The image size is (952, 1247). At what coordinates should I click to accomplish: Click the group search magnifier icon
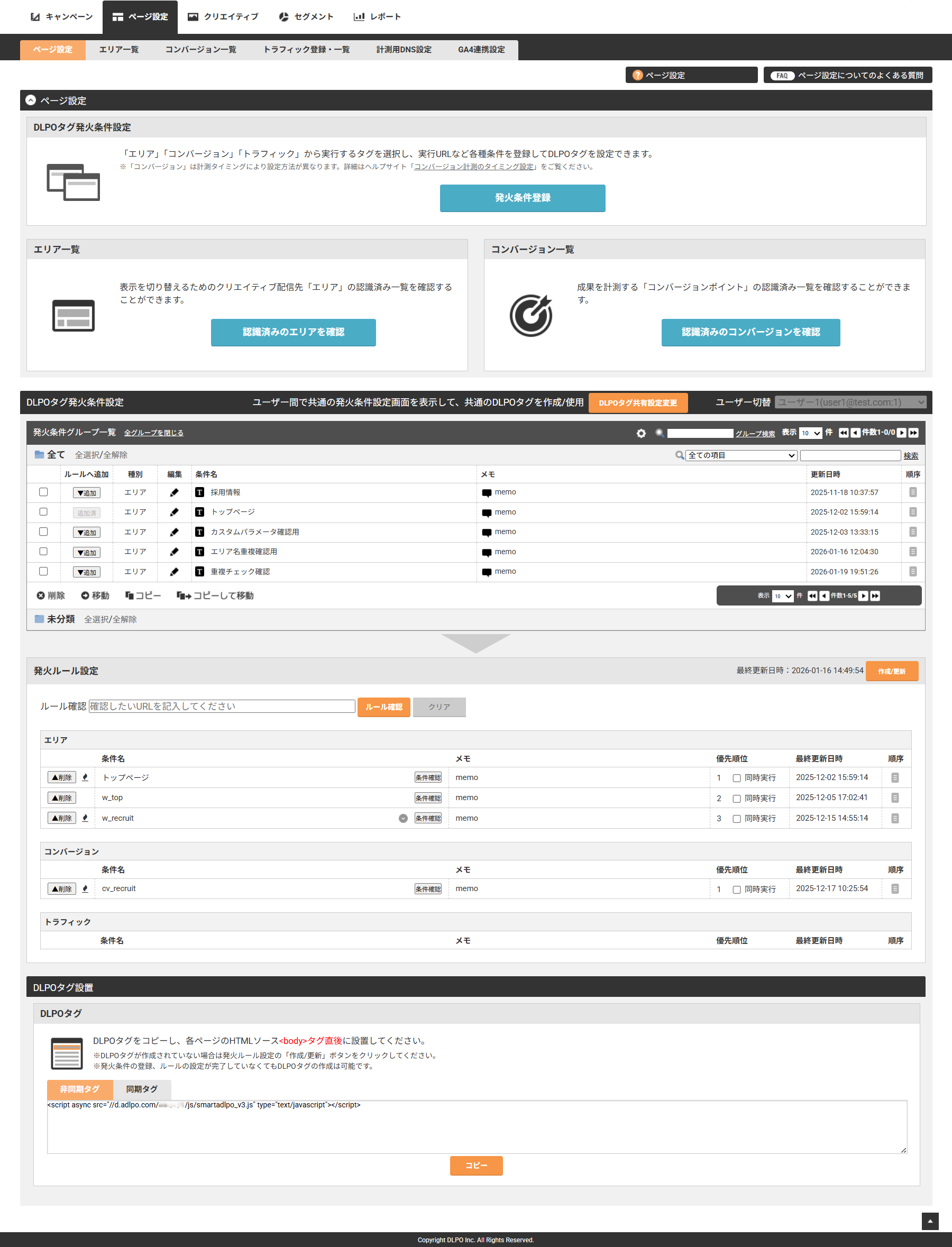pos(659,433)
